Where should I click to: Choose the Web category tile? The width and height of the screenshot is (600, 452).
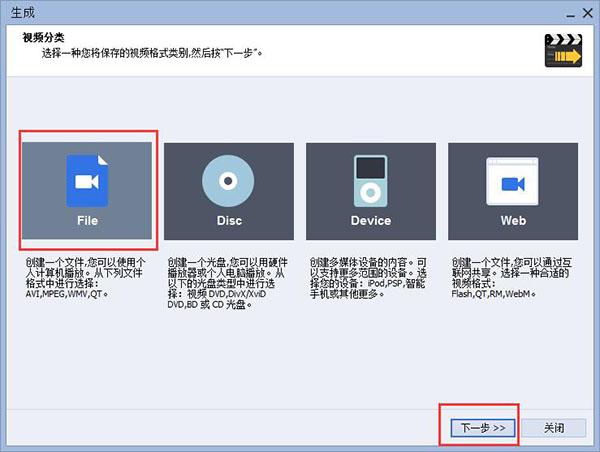513,191
